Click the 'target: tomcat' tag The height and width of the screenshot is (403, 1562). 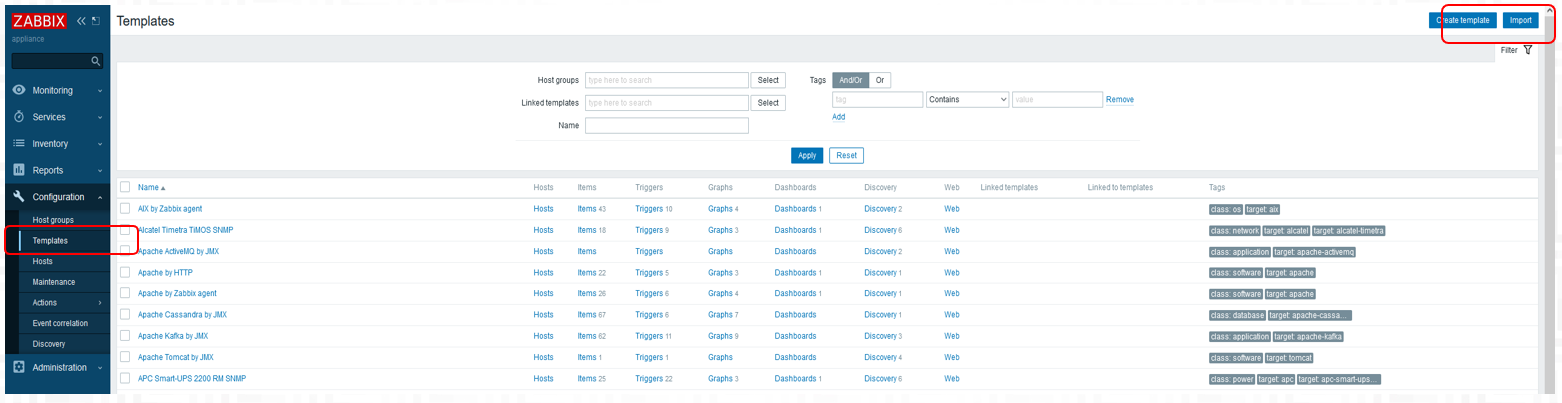[x=1291, y=357]
